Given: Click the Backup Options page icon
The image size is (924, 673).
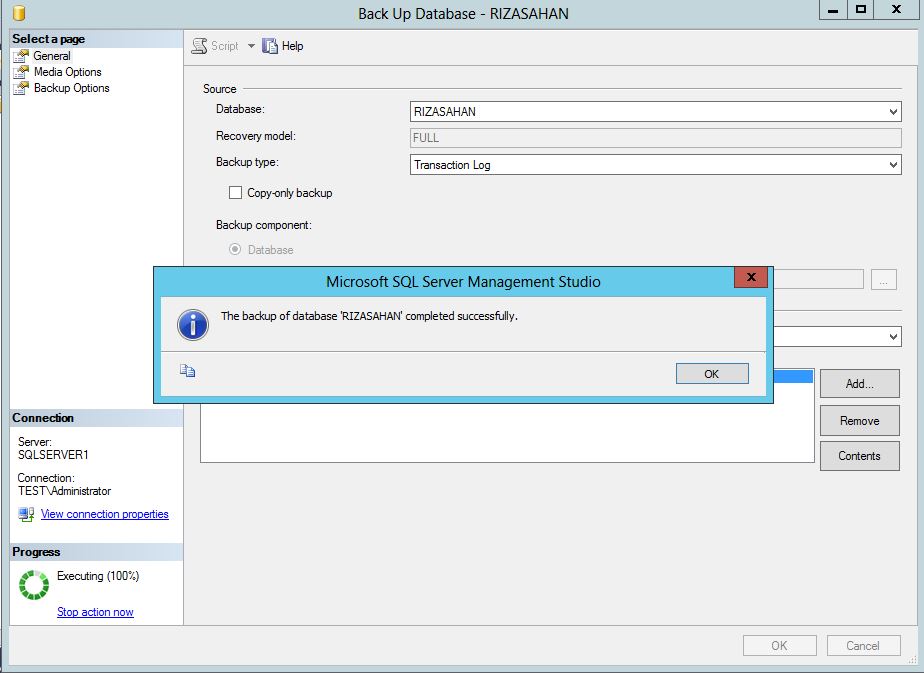Looking at the screenshot, I should pos(21,88).
